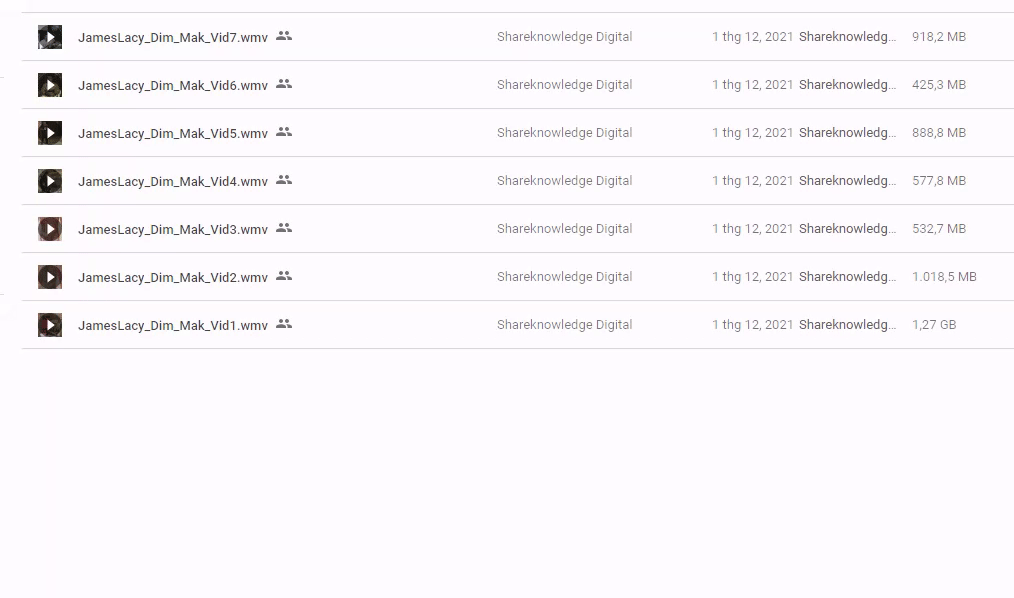Select the file name JamesLacy_Dim_Mak_Vid4.wmv
Image resolution: width=1014 pixels, height=598 pixels.
click(x=173, y=181)
